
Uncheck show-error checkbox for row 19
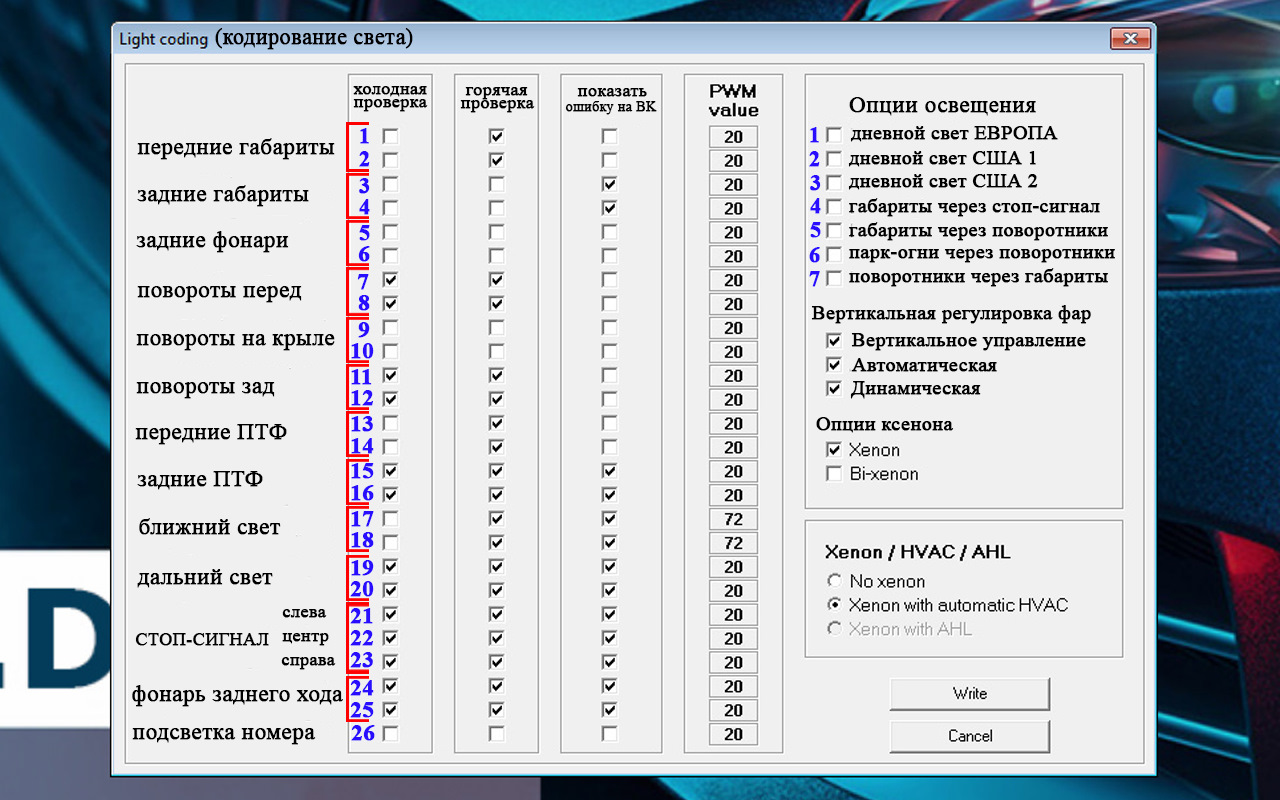tap(609, 567)
